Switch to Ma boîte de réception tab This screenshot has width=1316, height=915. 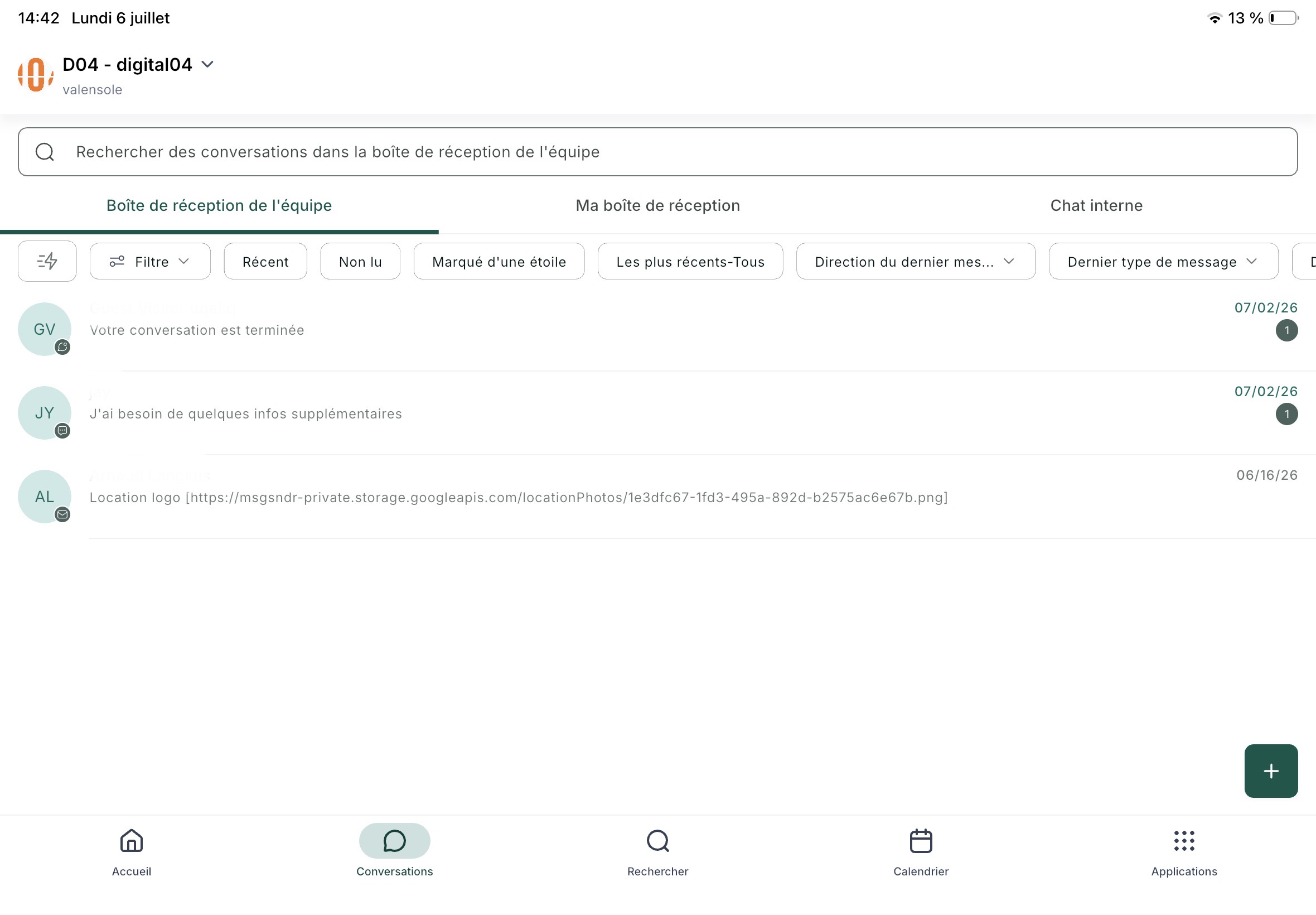pyautogui.click(x=657, y=205)
